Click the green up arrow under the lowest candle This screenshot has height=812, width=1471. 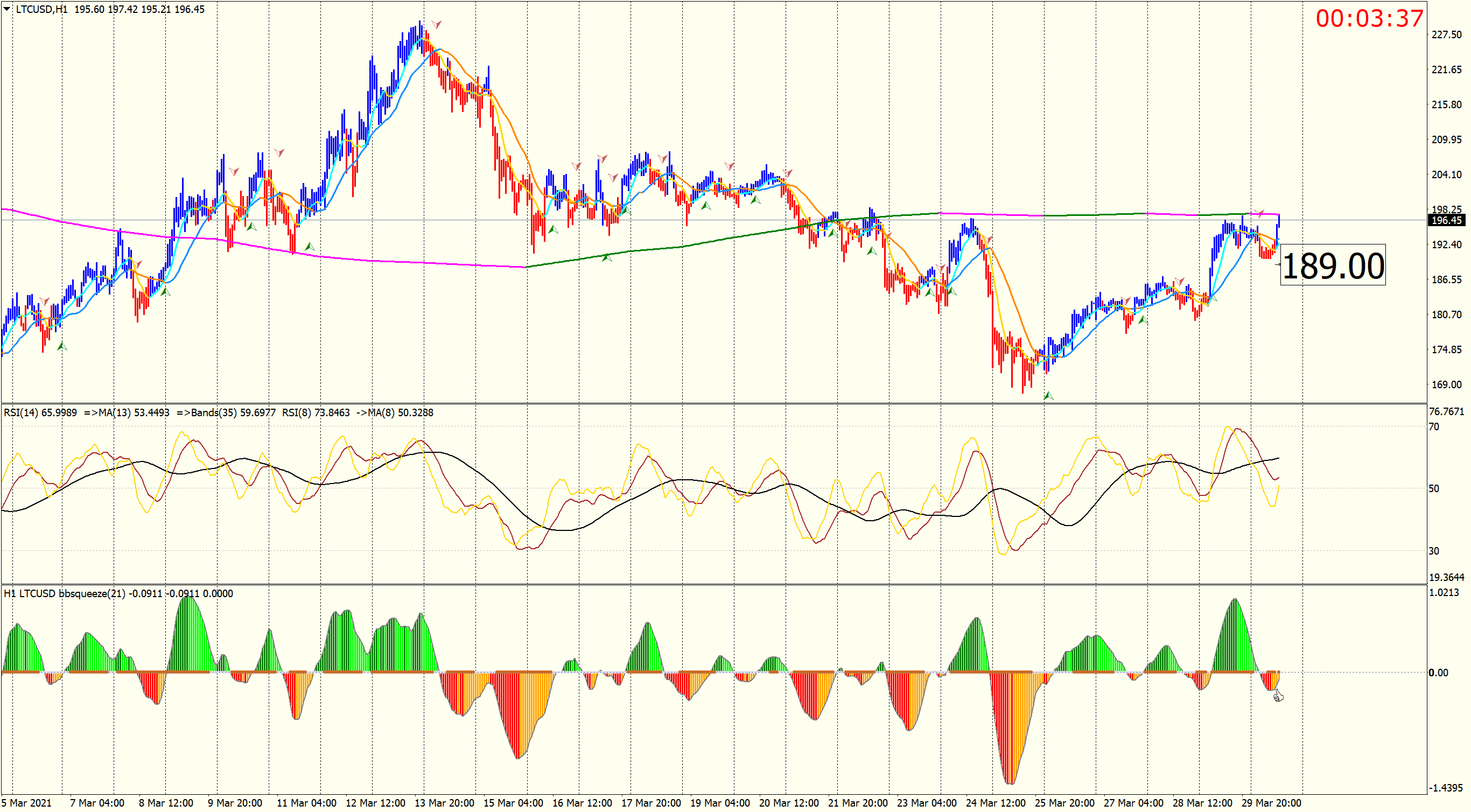(1048, 395)
